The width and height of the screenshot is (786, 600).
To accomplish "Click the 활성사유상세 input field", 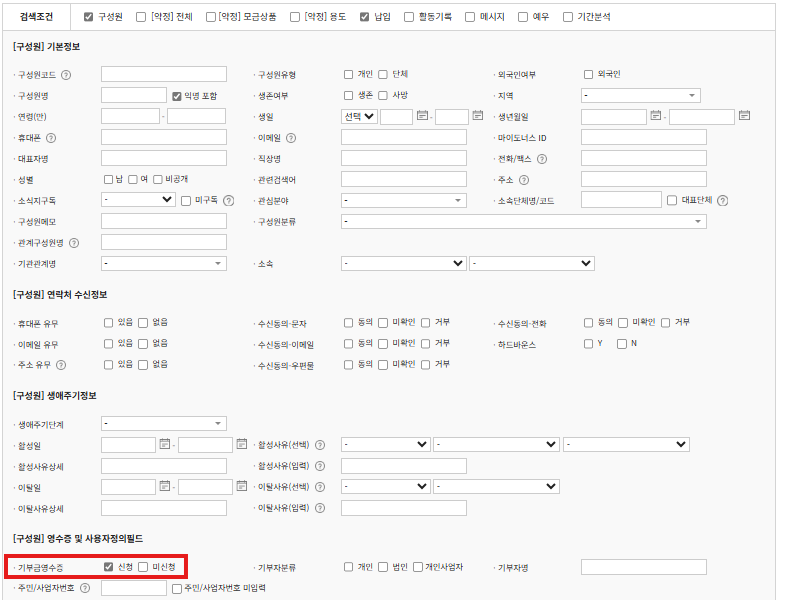I will [163, 466].
